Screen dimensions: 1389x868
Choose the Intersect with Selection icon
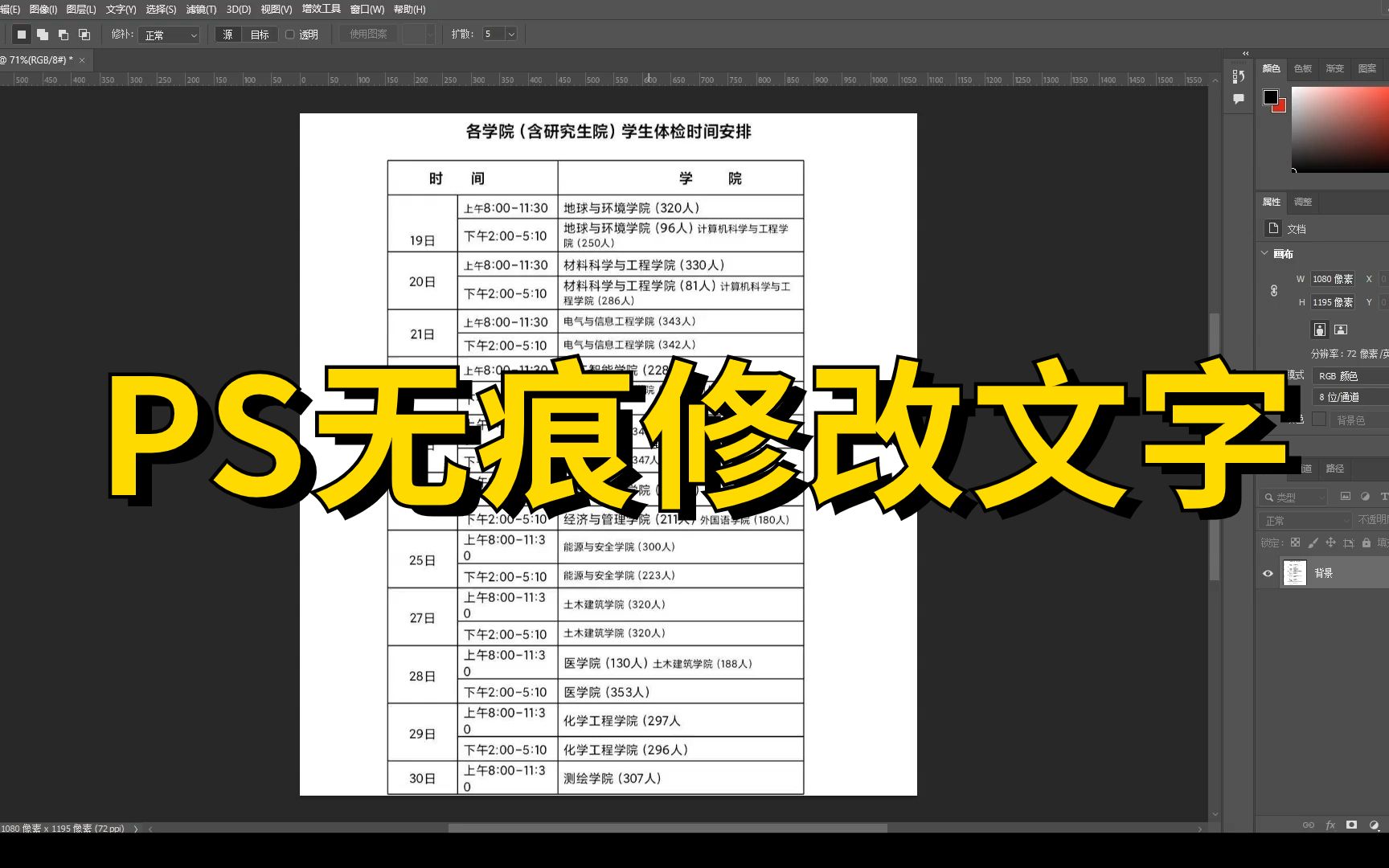pyautogui.click(x=84, y=35)
